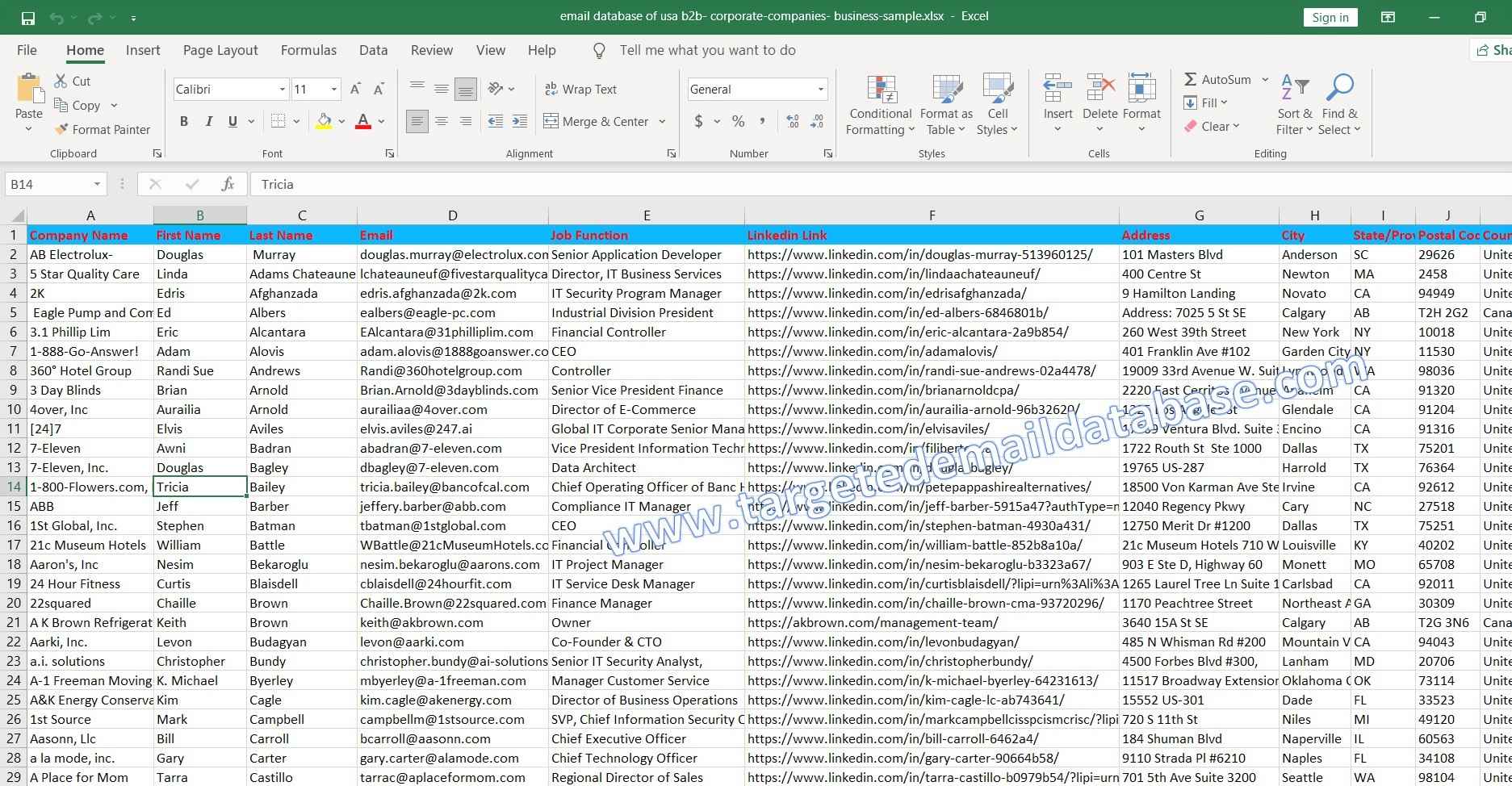Switch to the Data tab
The image size is (1512, 786).
pos(373,50)
